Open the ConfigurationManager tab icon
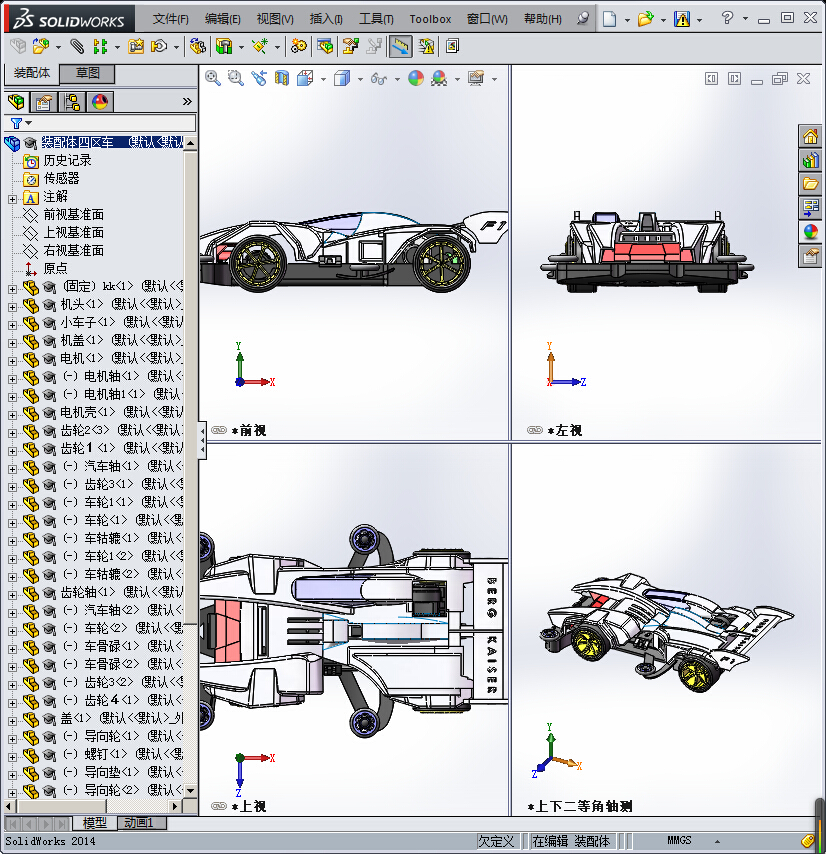The height and width of the screenshot is (854, 826). point(72,101)
